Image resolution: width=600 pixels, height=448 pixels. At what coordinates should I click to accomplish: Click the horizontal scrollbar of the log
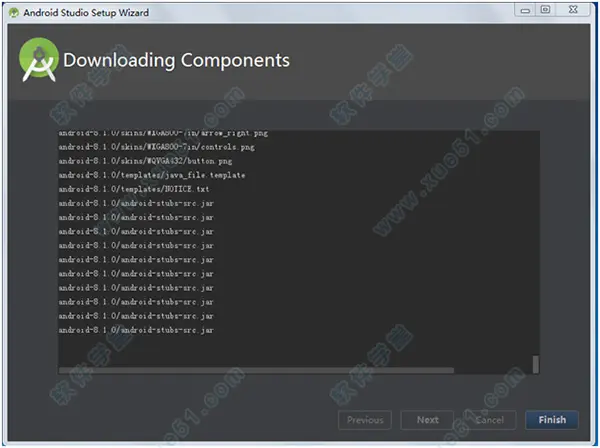[256, 370]
